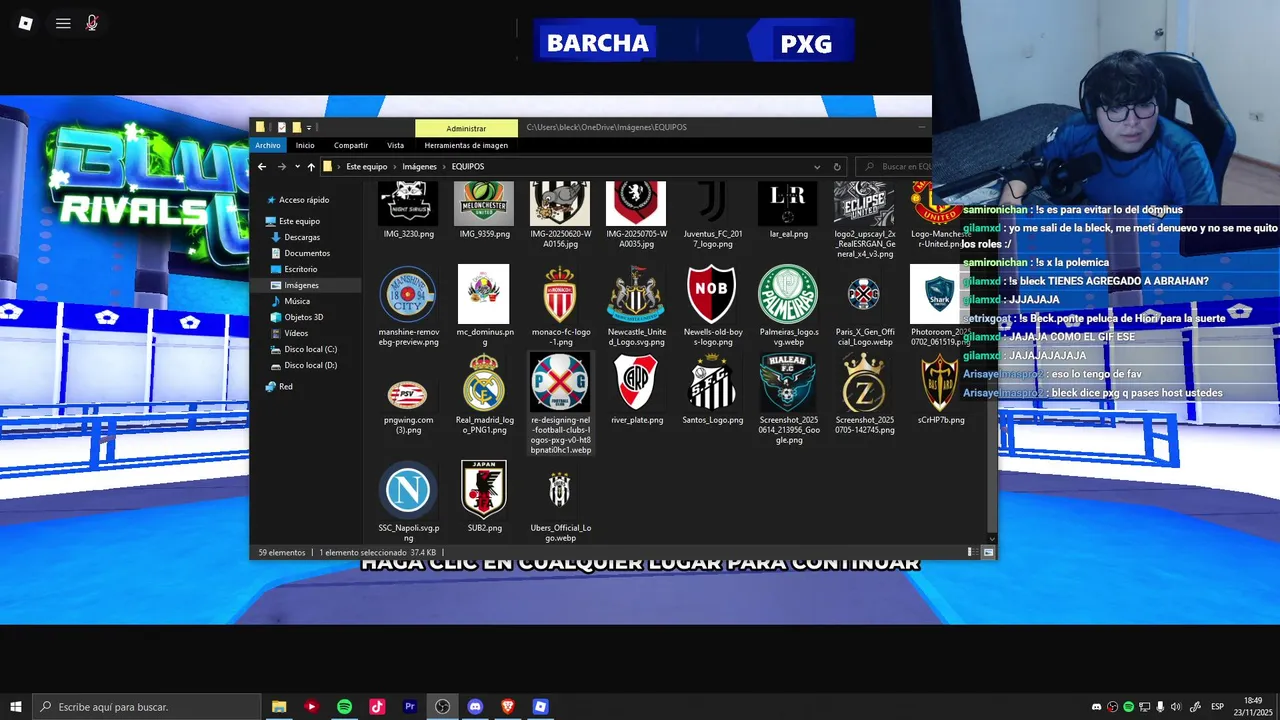Select the SUB2.png Japan file

tap(484, 496)
